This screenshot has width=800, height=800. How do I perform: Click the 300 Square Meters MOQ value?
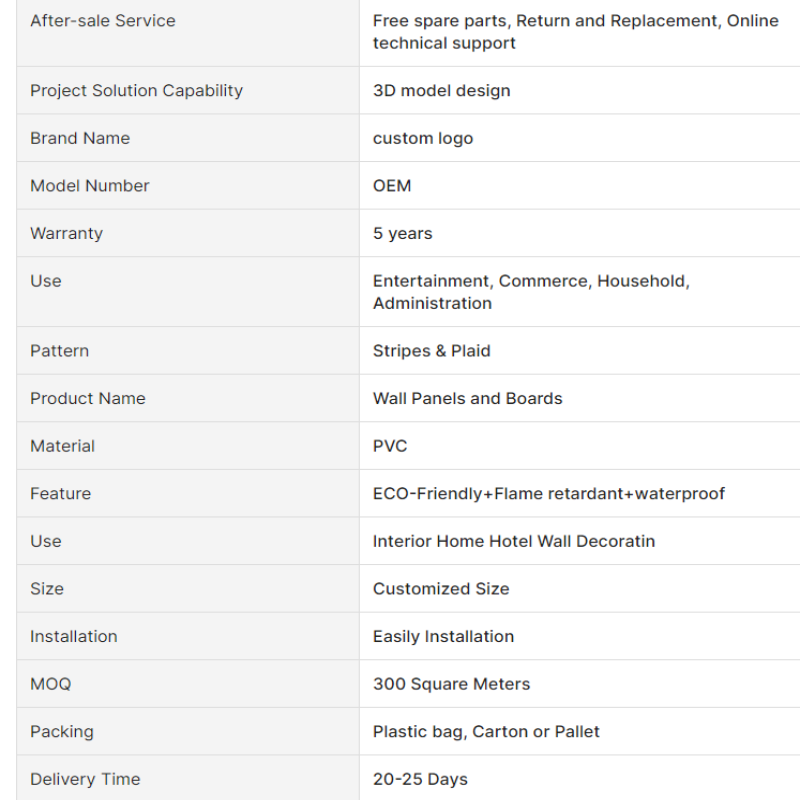pyautogui.click(x=452, y=684)
